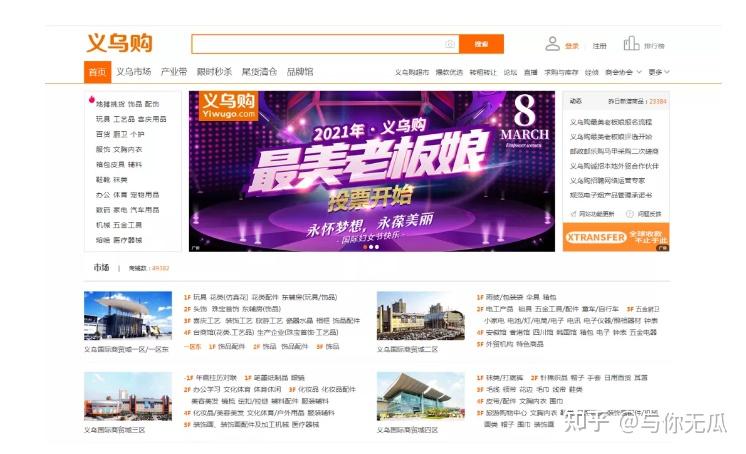
Task: Expand the 更多 dropdown menu
Action: point(658,72)
